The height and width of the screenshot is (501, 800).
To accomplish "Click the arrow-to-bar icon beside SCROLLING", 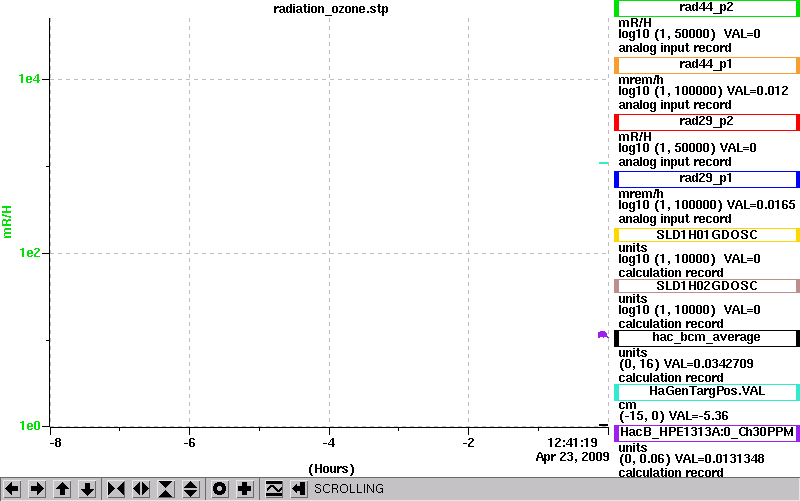I will 298,489.
